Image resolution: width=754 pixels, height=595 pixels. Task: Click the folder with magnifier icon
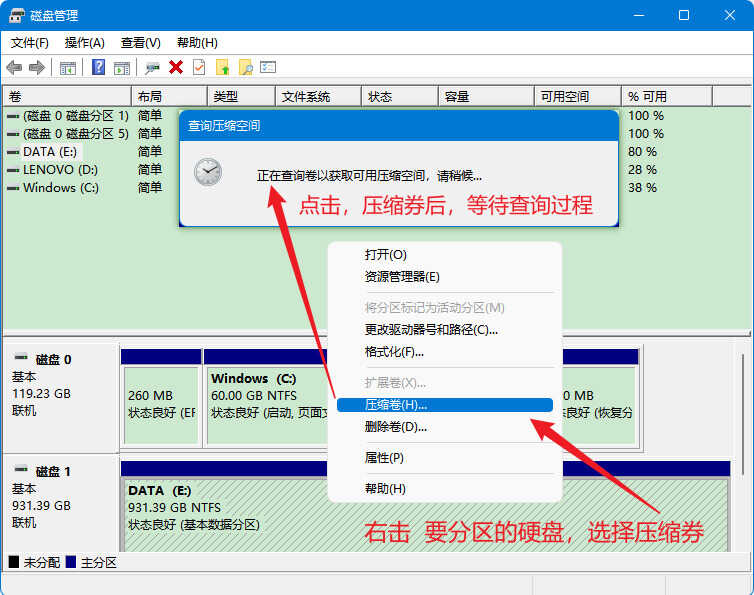[246, 67]
